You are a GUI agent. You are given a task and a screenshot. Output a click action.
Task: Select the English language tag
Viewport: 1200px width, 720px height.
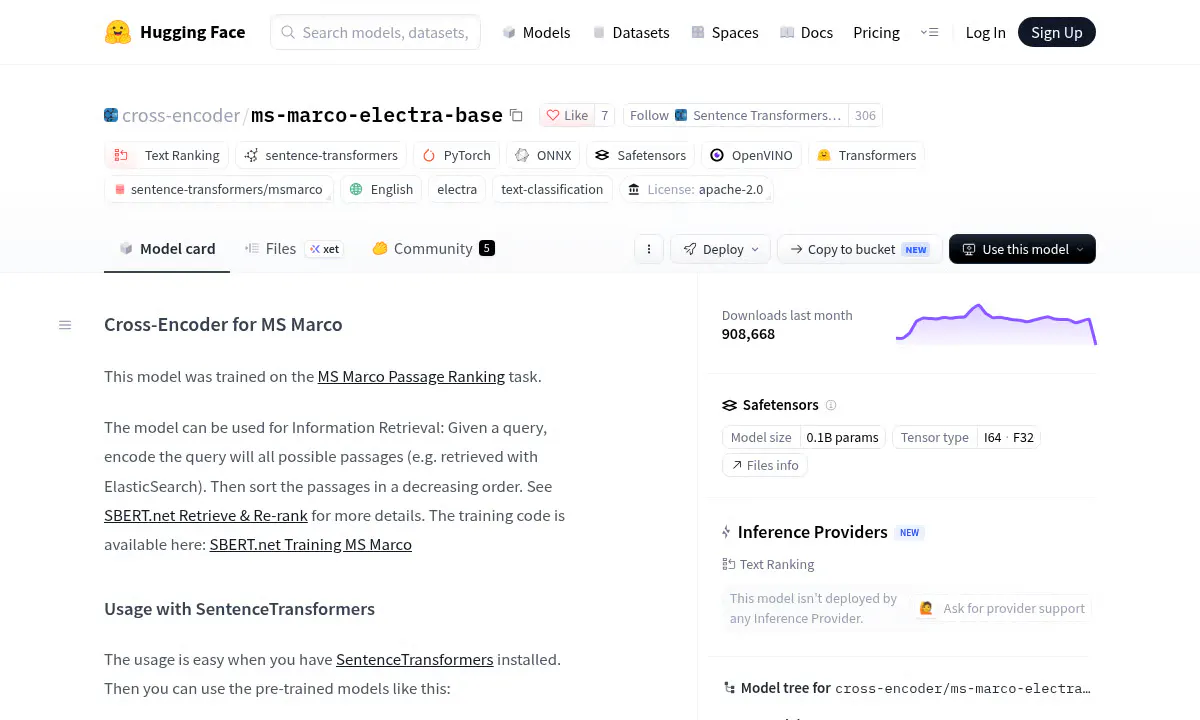click(381, 189)
